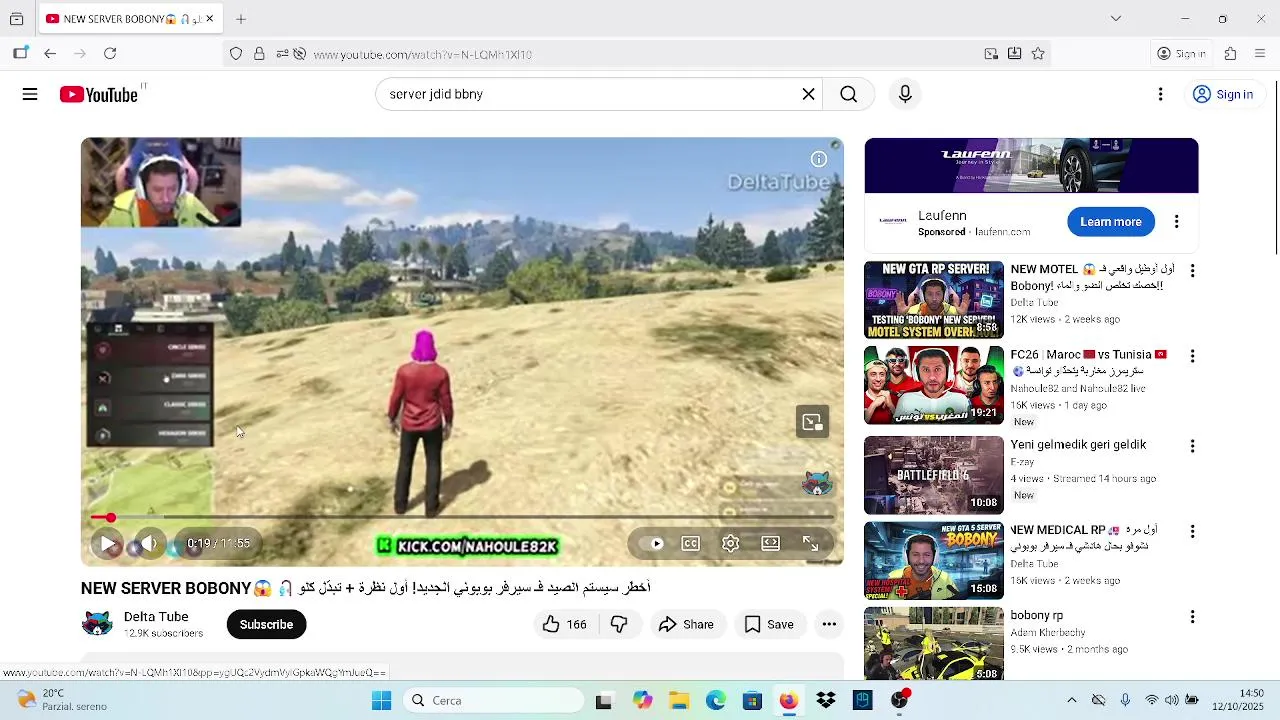
Task: Seek using the video progress bar
Action: [x=462, y=518]
